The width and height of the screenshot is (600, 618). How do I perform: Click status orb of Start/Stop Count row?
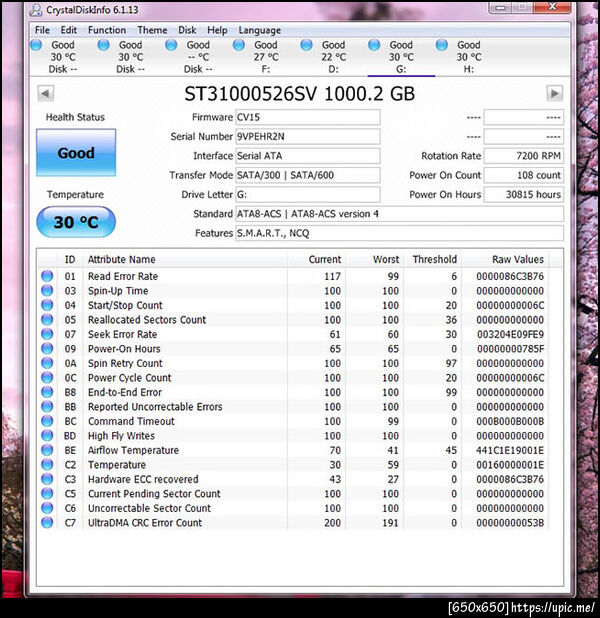pyautogui.click(x=47, y=305)
